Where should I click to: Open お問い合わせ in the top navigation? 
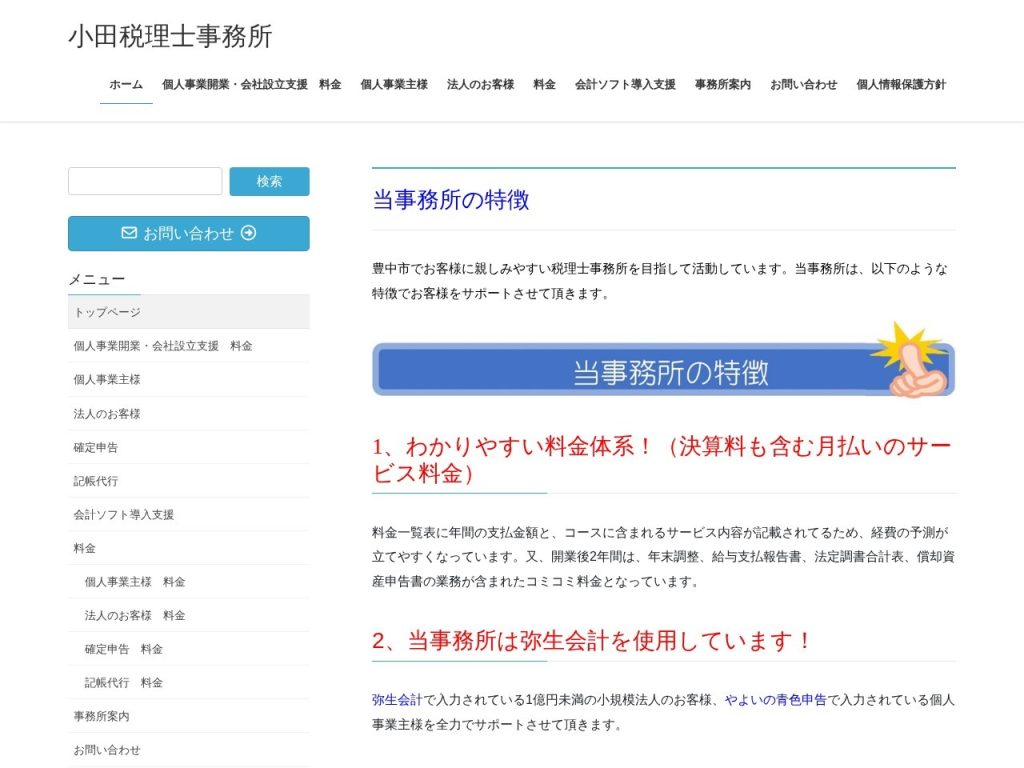point(803,84)
